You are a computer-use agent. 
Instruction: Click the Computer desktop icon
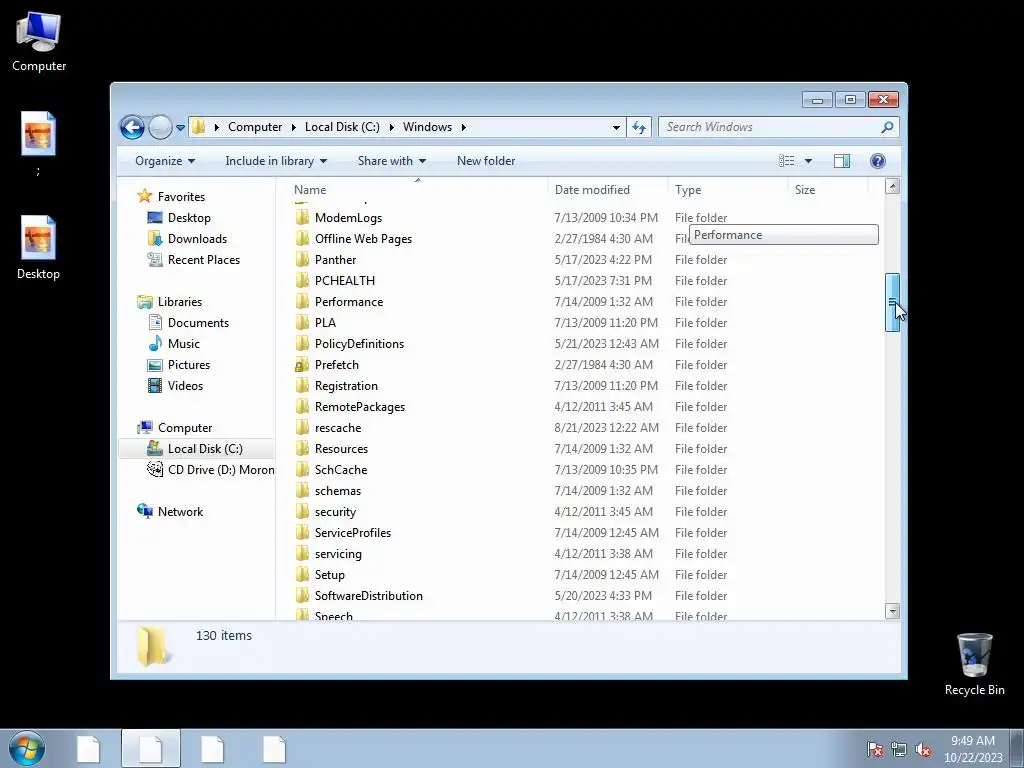(39, 42)
